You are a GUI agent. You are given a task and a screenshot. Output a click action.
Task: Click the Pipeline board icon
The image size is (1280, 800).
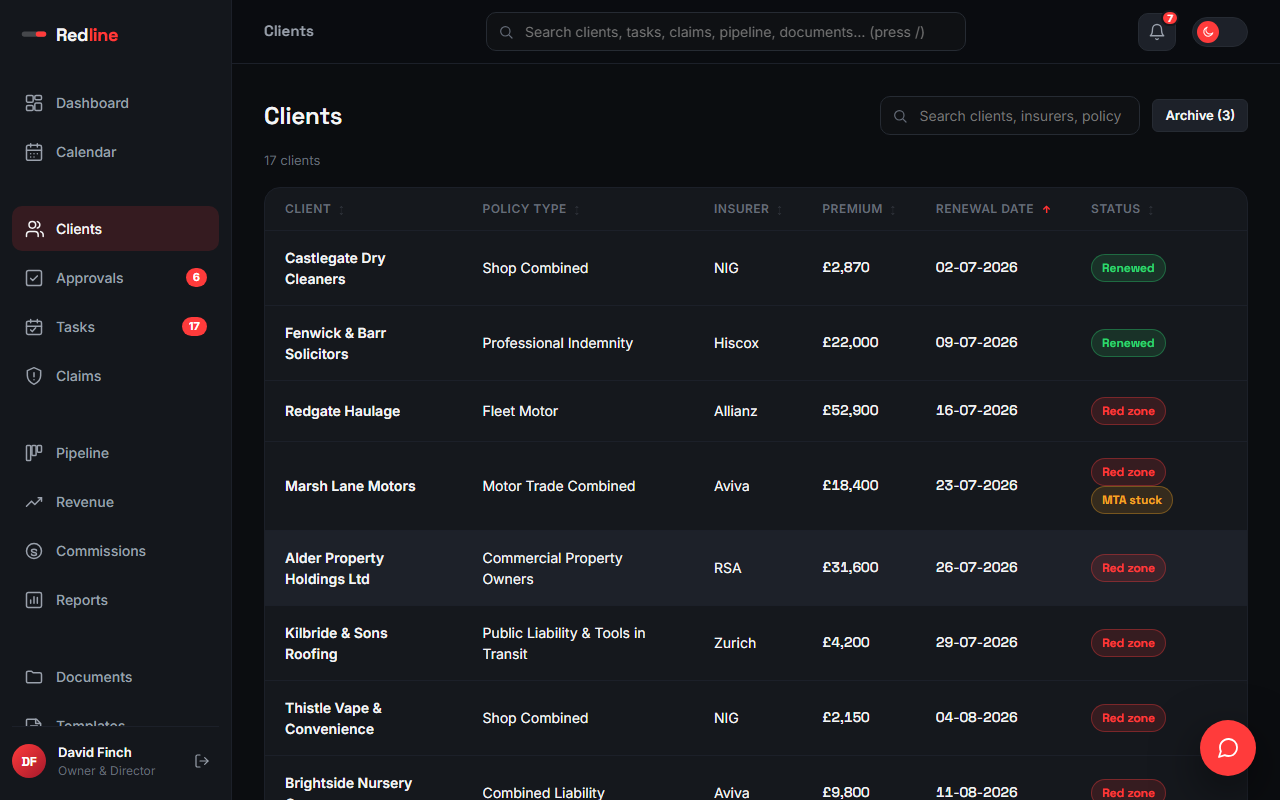[x=34, y=453]
